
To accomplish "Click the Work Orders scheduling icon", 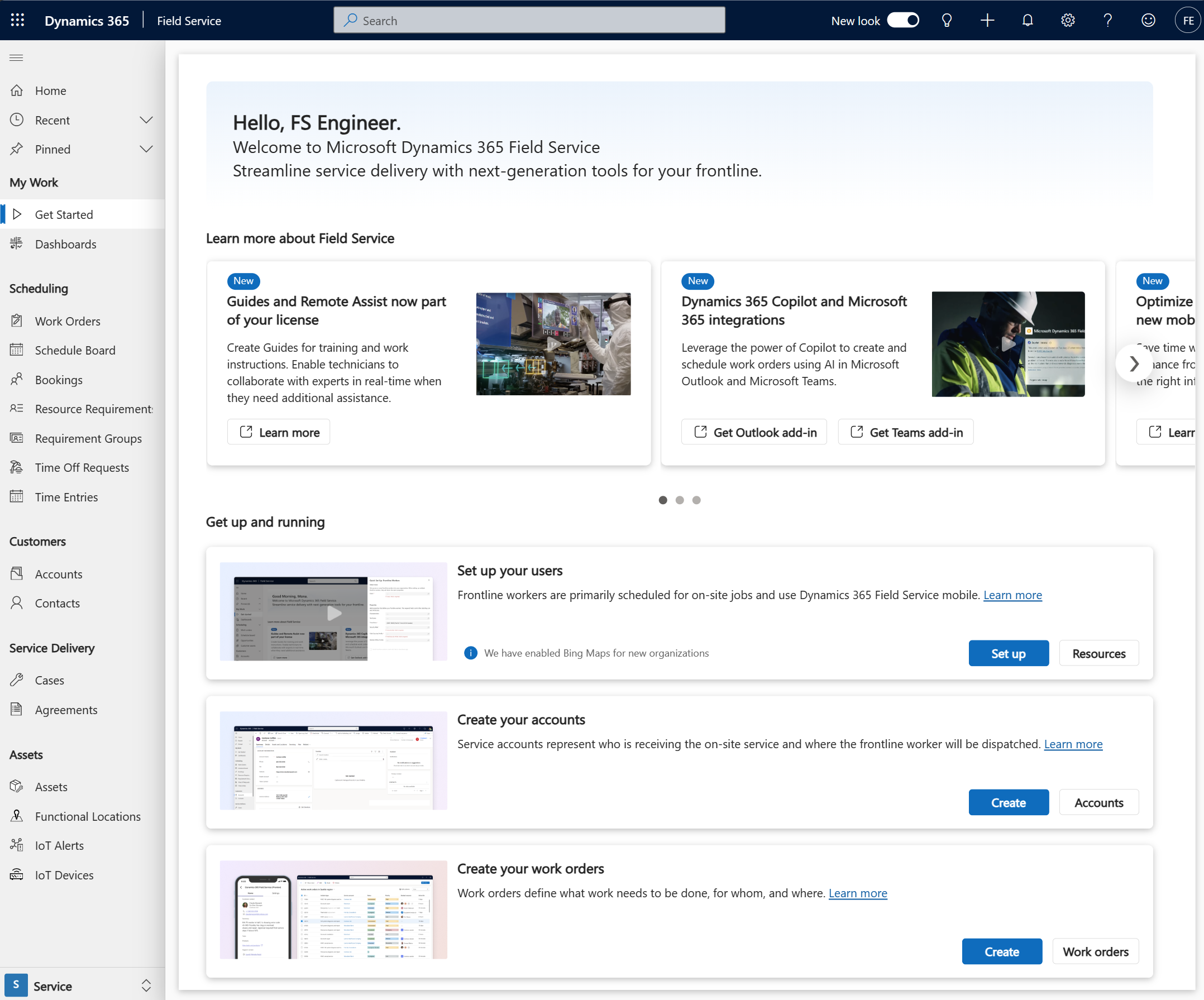I will (x=16, y=320).
